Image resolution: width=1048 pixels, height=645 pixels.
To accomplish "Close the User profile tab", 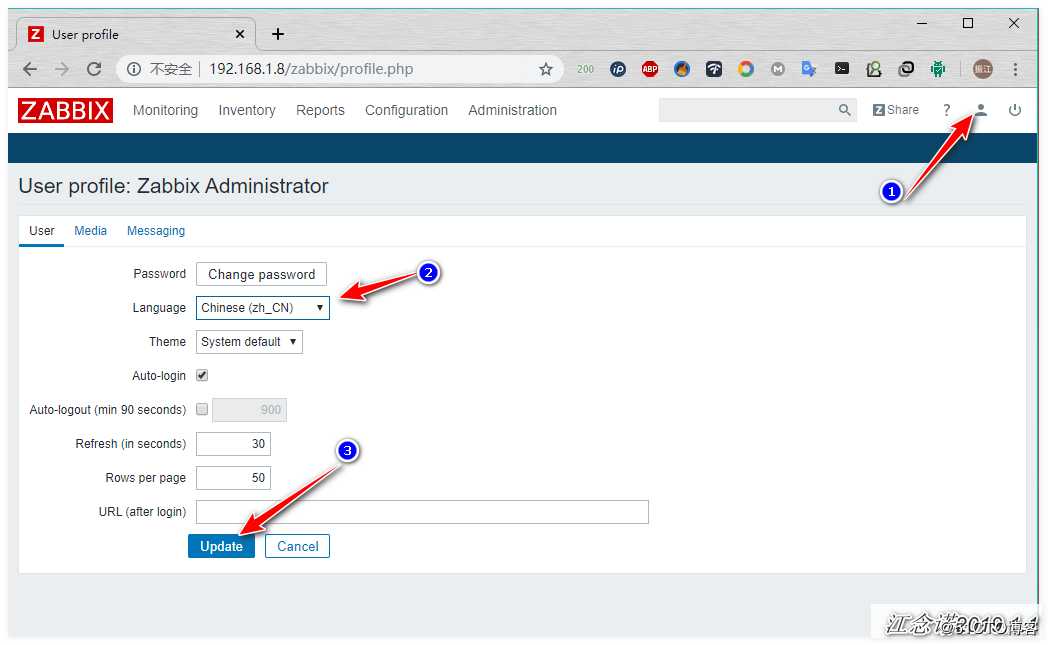I will click(240, 34).
